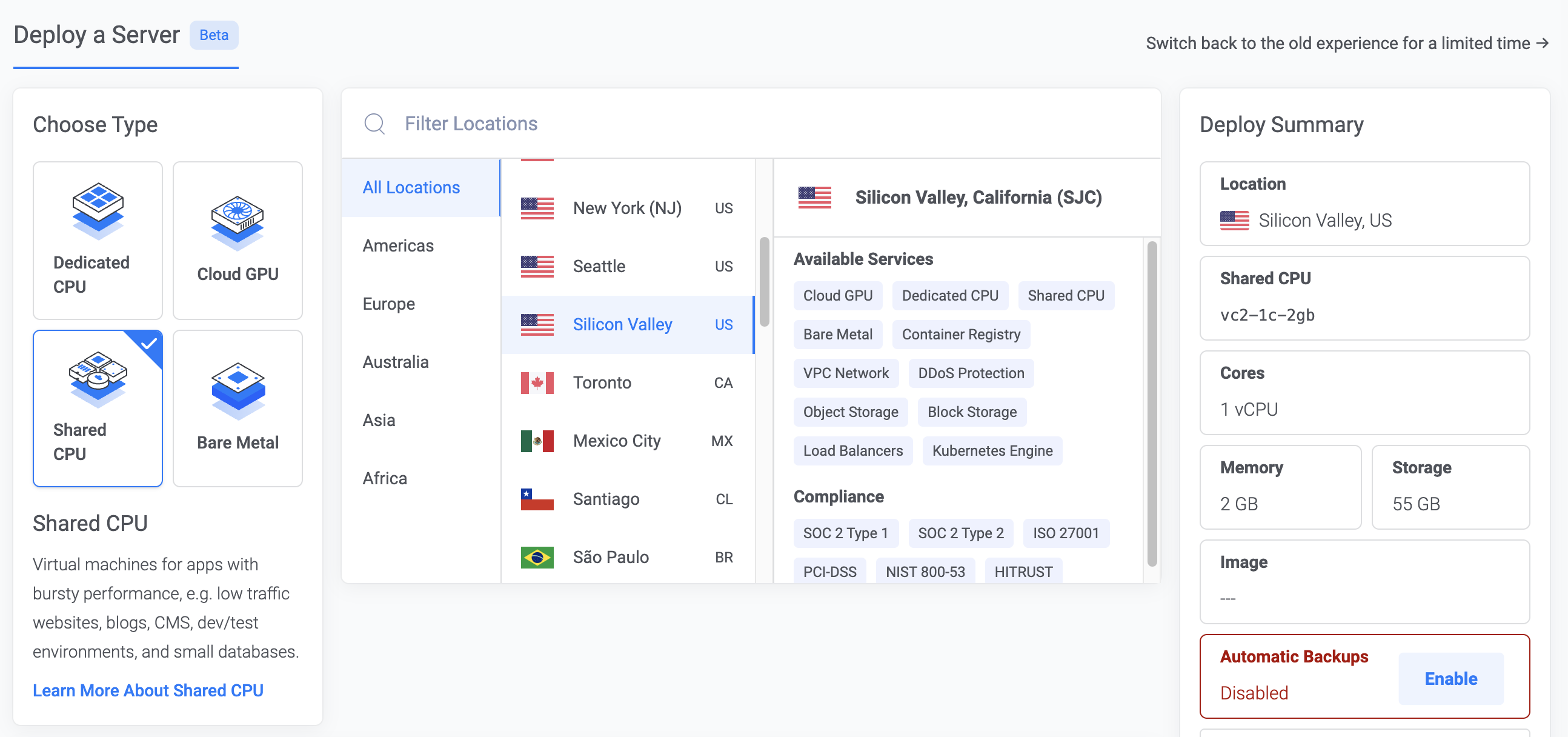Enable Automatic Backups
The width and height of the screenshot is (1568, 737).
[x=1450, y=679]
